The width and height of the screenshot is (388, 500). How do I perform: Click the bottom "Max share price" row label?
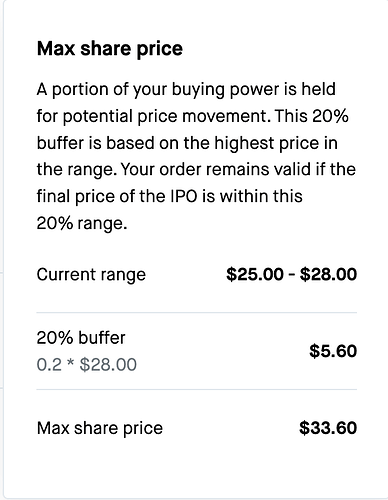(x=100, y=428)
